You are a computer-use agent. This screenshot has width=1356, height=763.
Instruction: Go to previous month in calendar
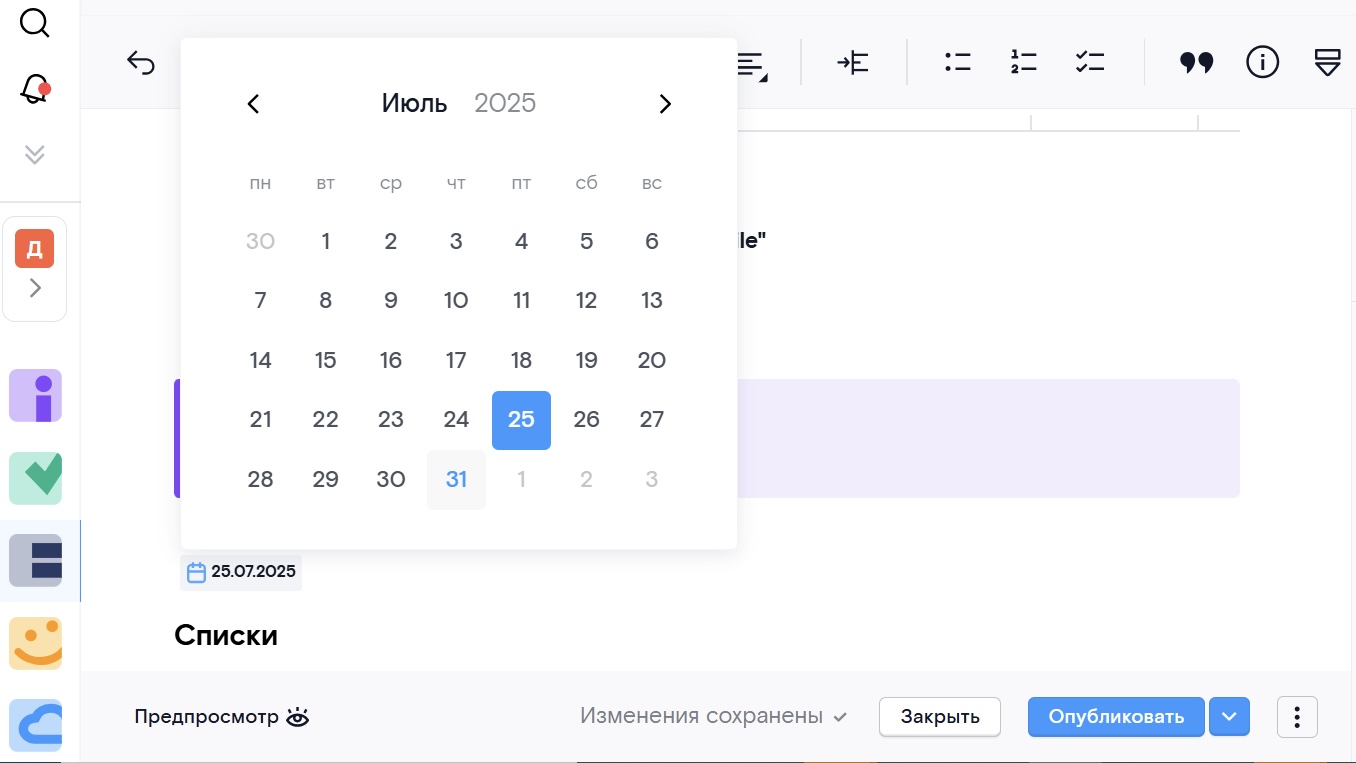coord(254,104)
